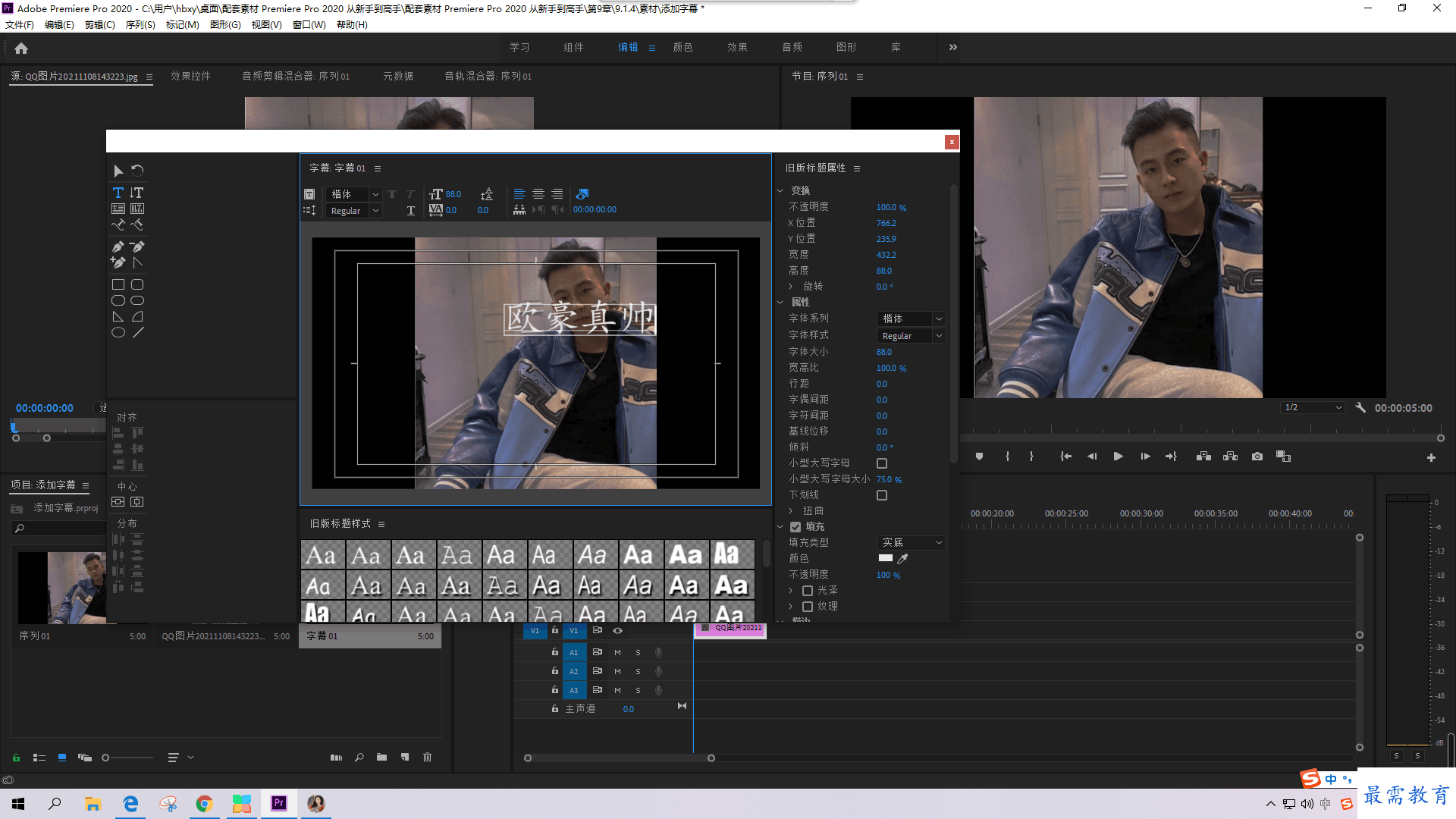This screenshot has height=819, width=1456.
Task: Toggle lock on track A3
Action: pyautogui.click(x=555, y=690)
